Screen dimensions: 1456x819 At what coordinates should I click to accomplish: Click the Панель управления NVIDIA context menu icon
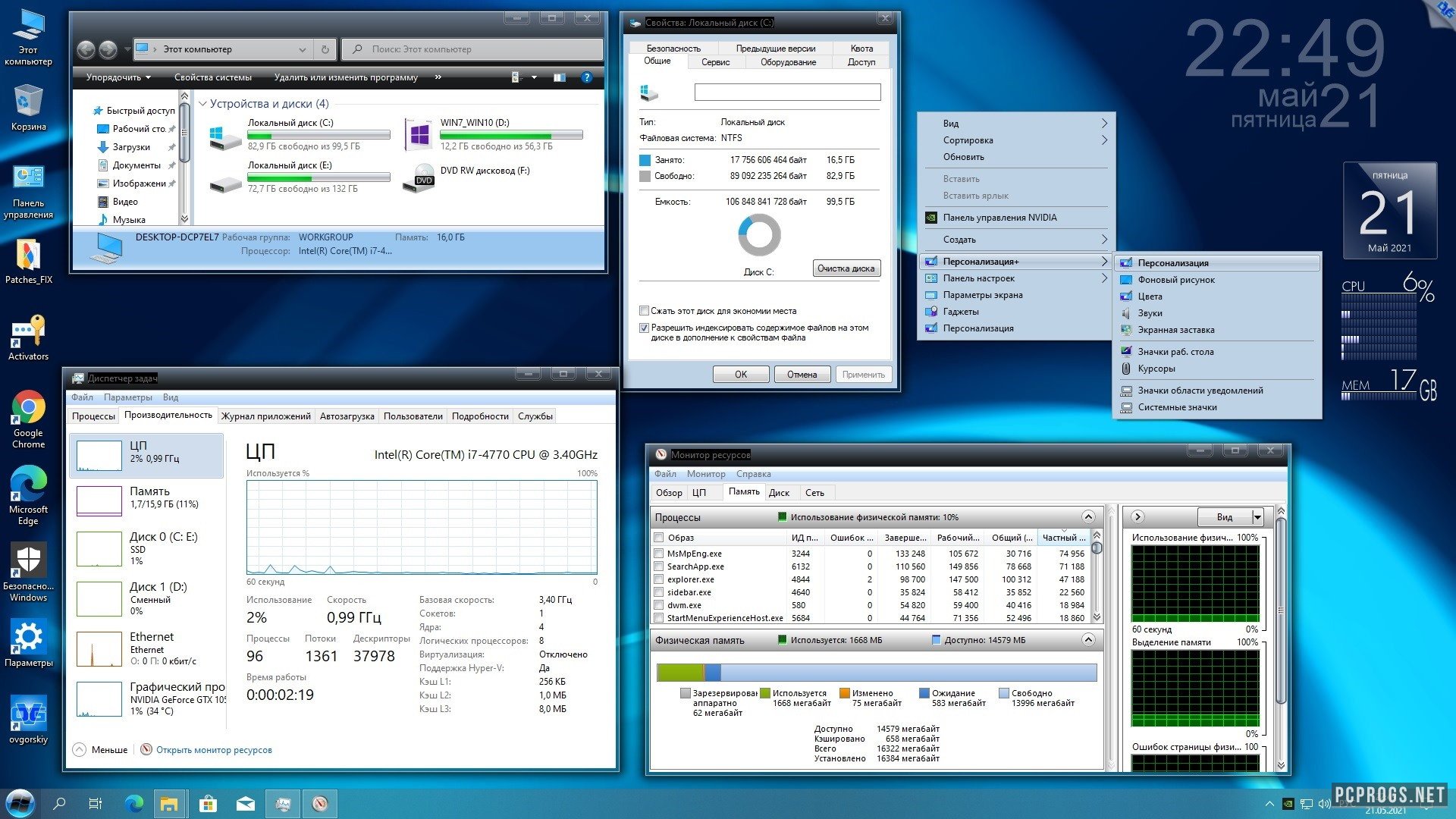tap(931, 217)
